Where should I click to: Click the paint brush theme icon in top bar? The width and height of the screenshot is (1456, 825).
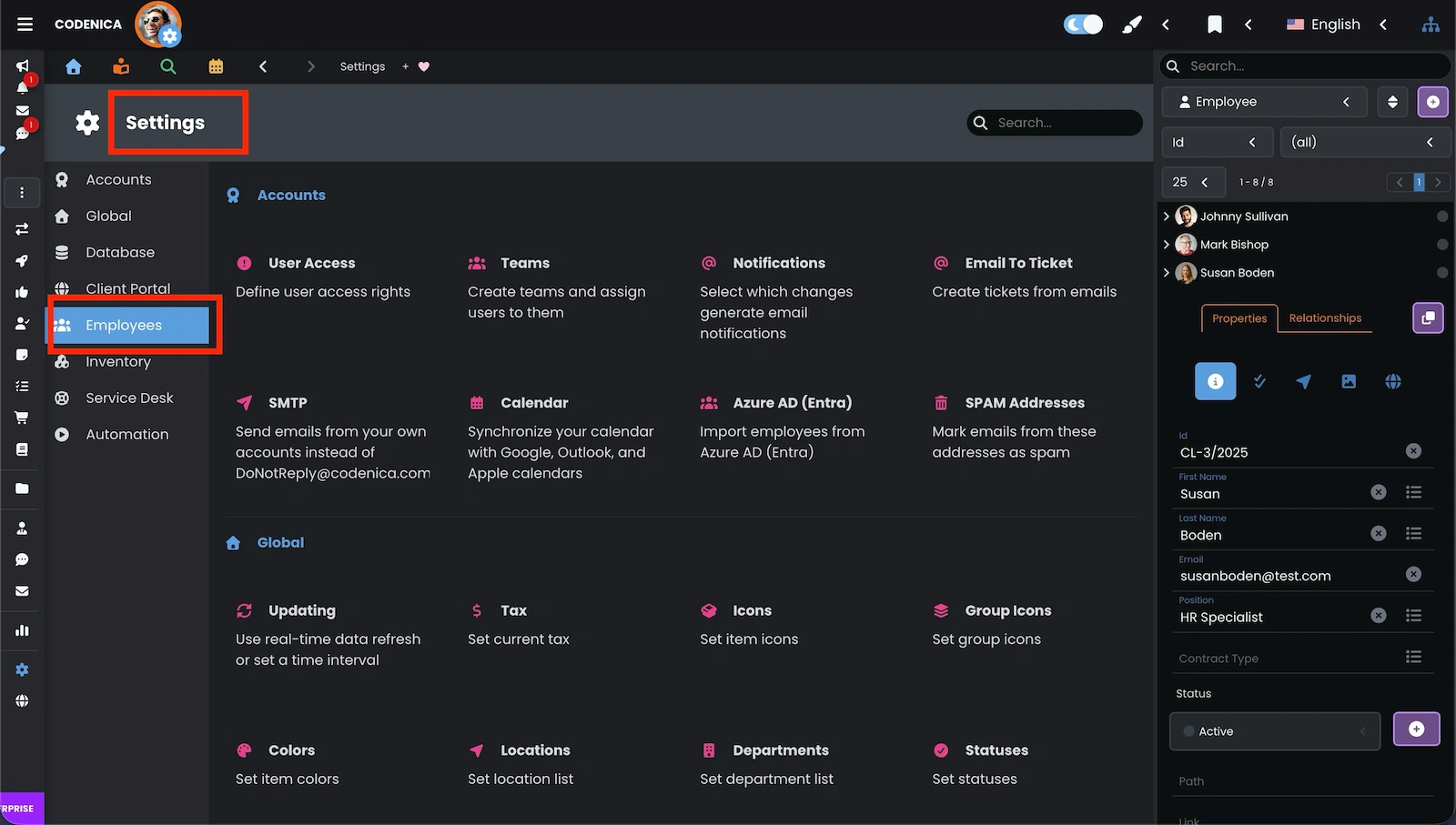(x=1131, y=25)
